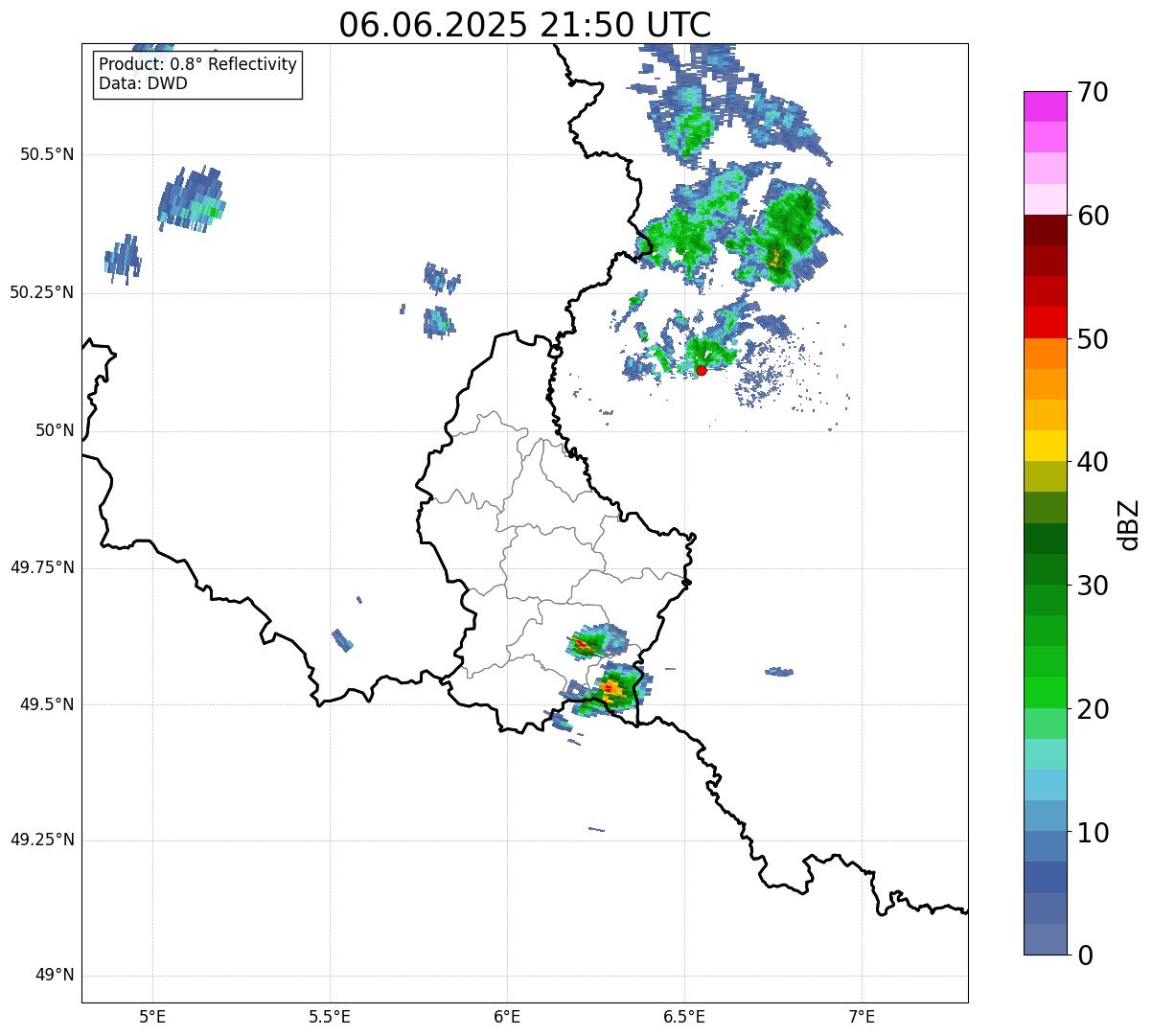
Task: Click the 49.25°N latitude label
Action: (42, 840)
